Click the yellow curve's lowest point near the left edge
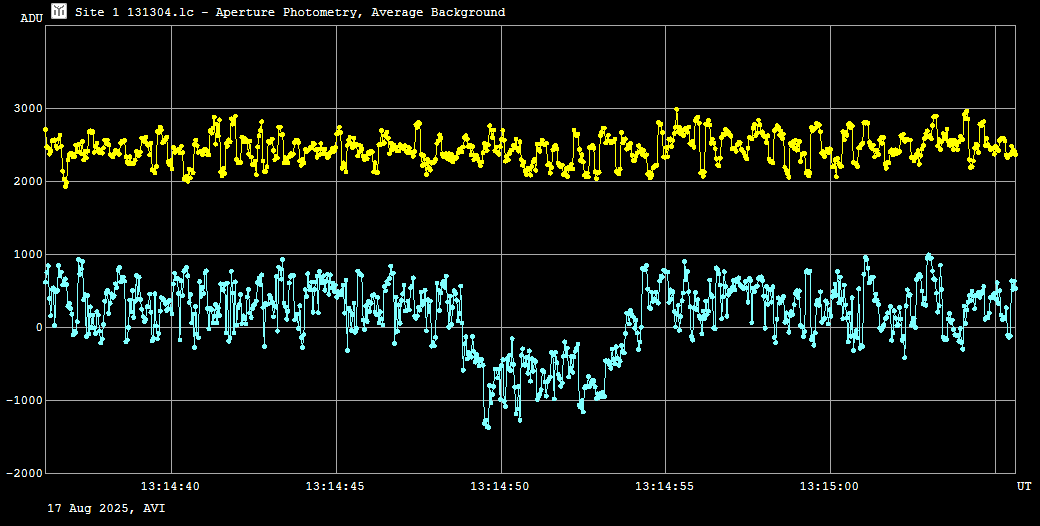The image size is (1040, 526). 66,185
